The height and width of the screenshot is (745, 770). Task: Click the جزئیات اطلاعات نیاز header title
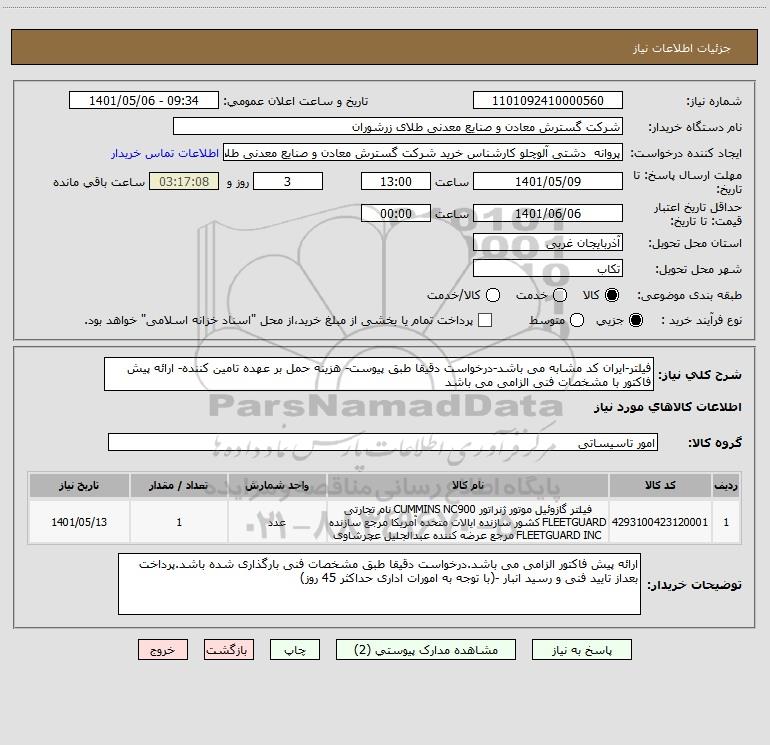682,48
